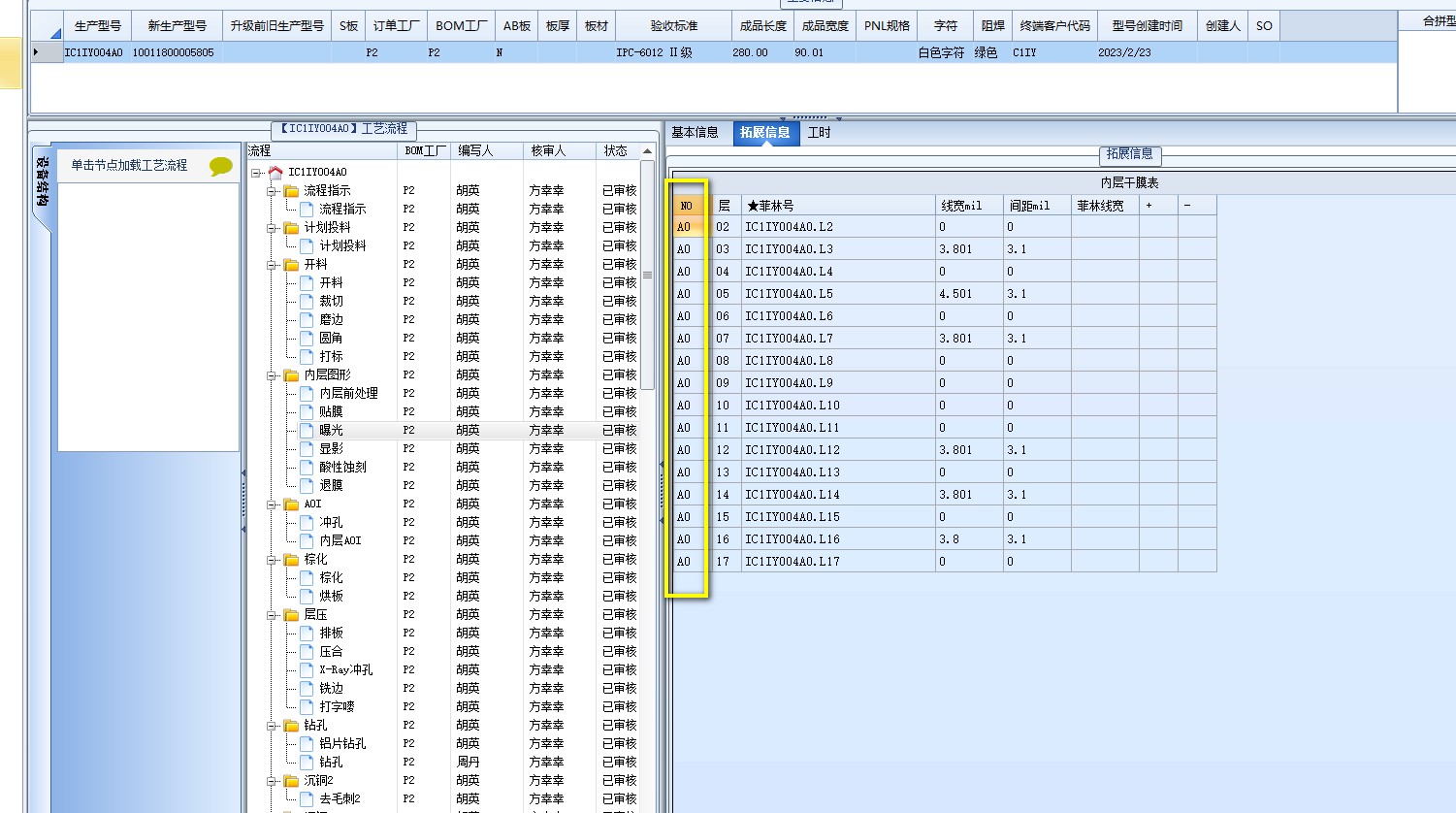Click the 新生产型号 value 10011800005805

click(174, 52)
